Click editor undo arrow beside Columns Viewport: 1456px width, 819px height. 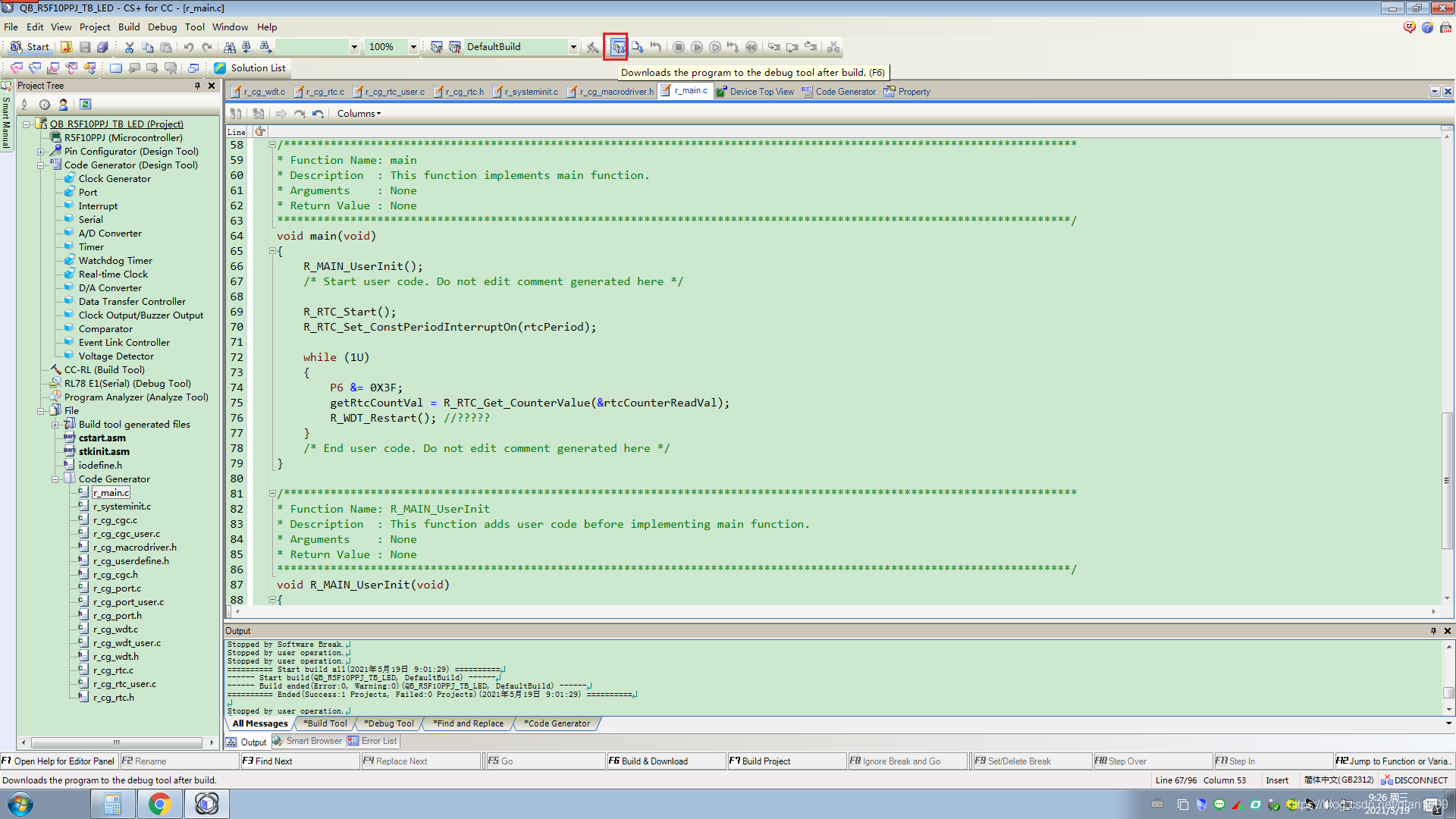coord(318,114)
